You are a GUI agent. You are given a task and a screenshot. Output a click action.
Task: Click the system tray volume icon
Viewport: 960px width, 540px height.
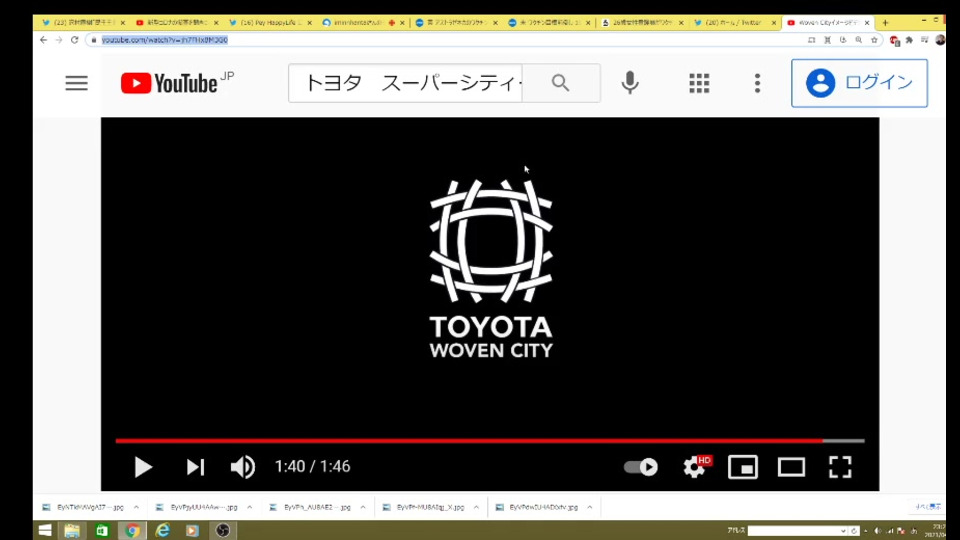pyautogui.click(x=877, y=531)
